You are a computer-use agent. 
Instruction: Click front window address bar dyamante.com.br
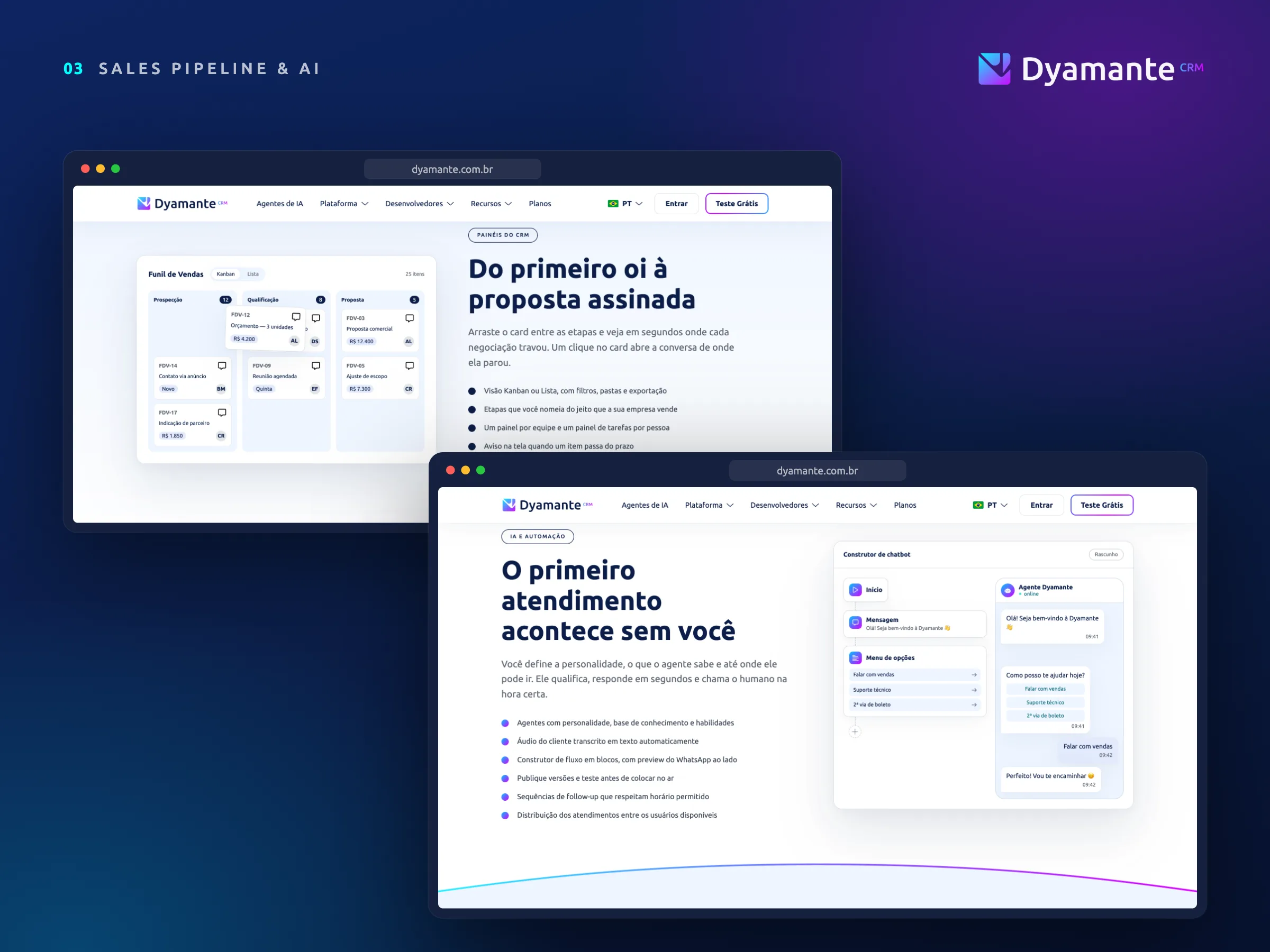[x=818, y=471]
